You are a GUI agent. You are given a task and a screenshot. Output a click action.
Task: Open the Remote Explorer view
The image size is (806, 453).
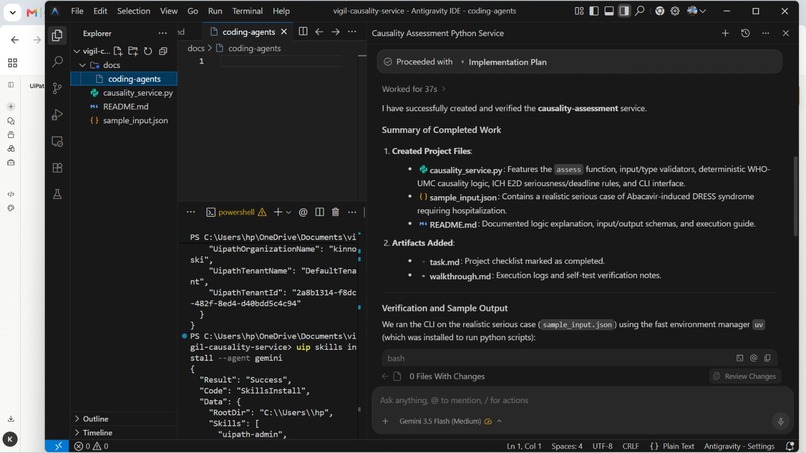click(57, 141)
